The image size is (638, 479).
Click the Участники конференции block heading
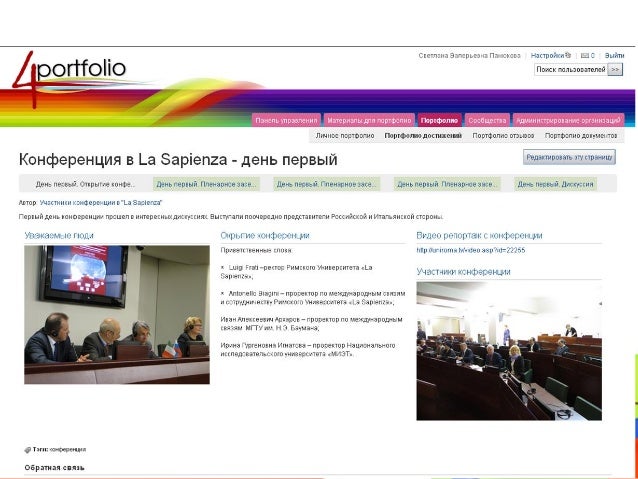click(x=463, y=272)
